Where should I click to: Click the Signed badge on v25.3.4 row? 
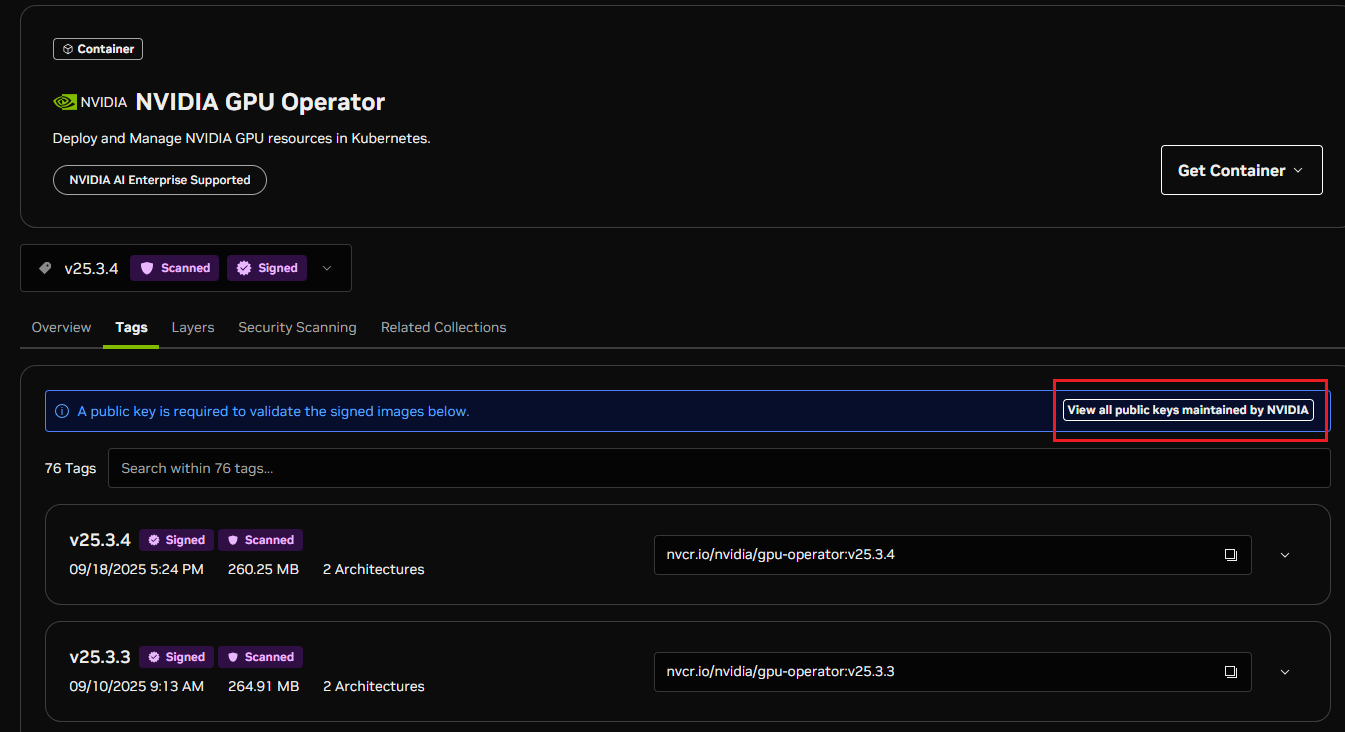(176, 540)
